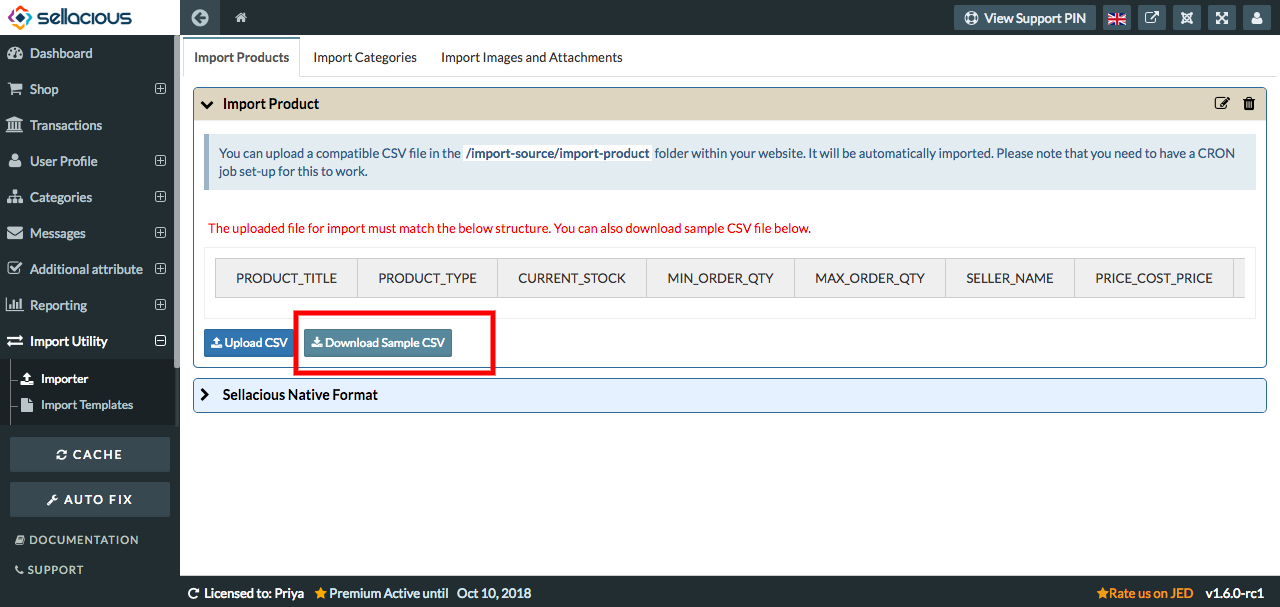Click the View Support PIN button

click(1025, 18)
